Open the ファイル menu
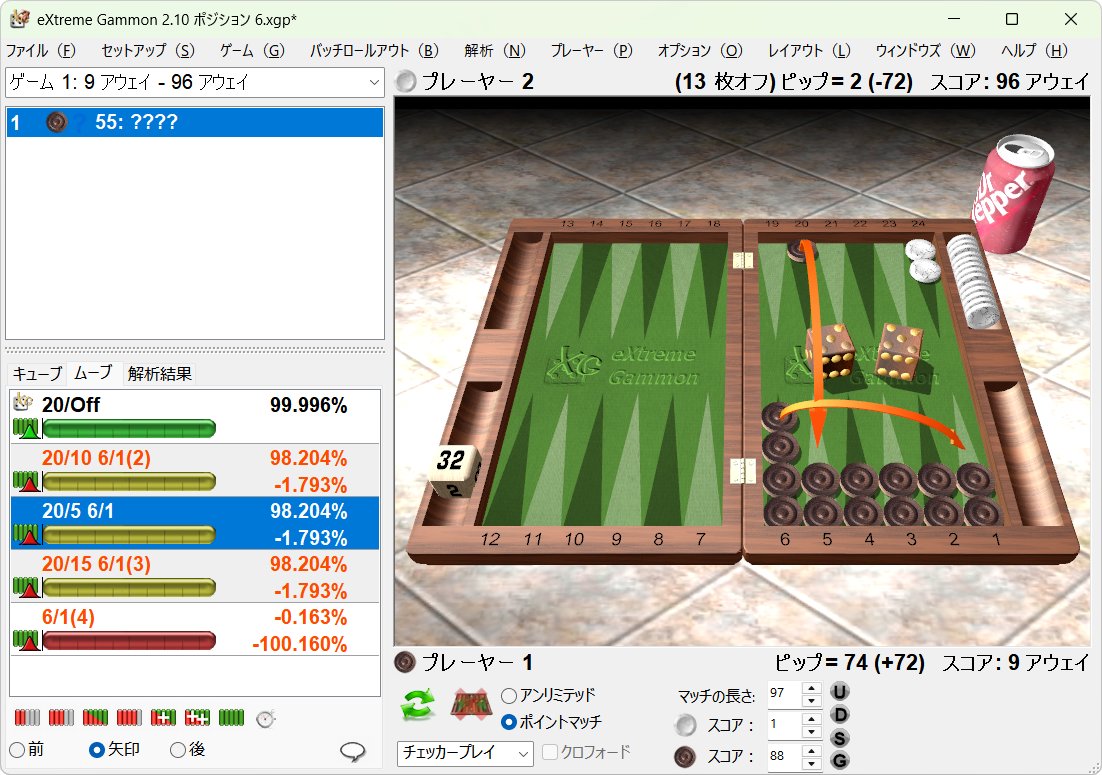Screen dimensions: 1102x775 (x=40, y=51)
